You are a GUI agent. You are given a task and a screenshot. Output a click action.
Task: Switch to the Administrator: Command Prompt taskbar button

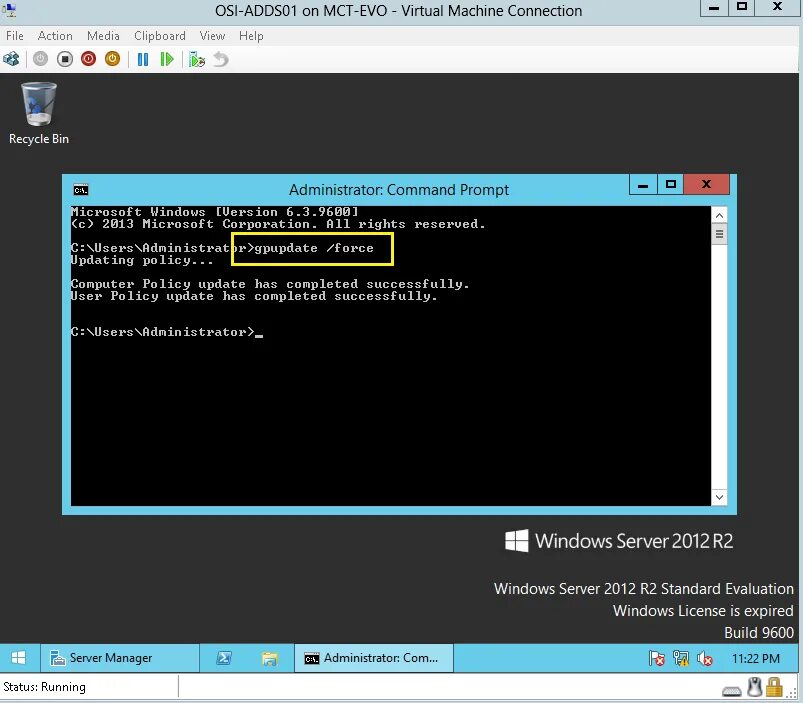point(373,658)
